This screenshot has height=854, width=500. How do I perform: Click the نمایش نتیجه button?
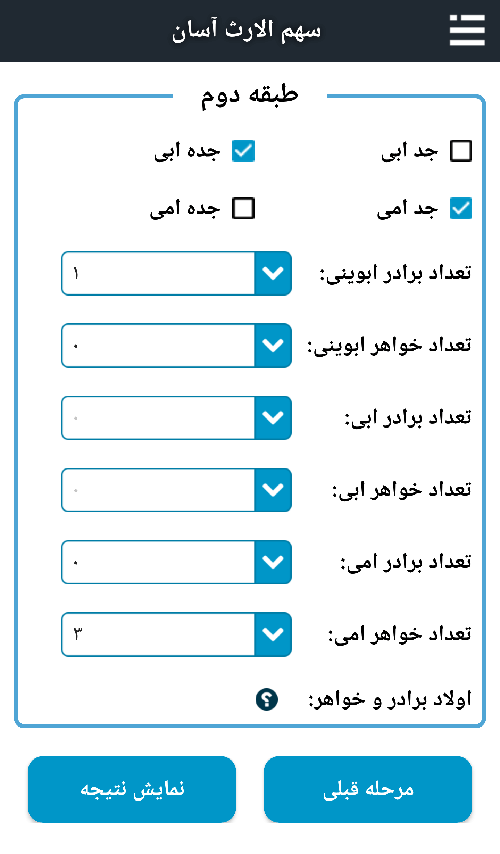coord(132,789)
